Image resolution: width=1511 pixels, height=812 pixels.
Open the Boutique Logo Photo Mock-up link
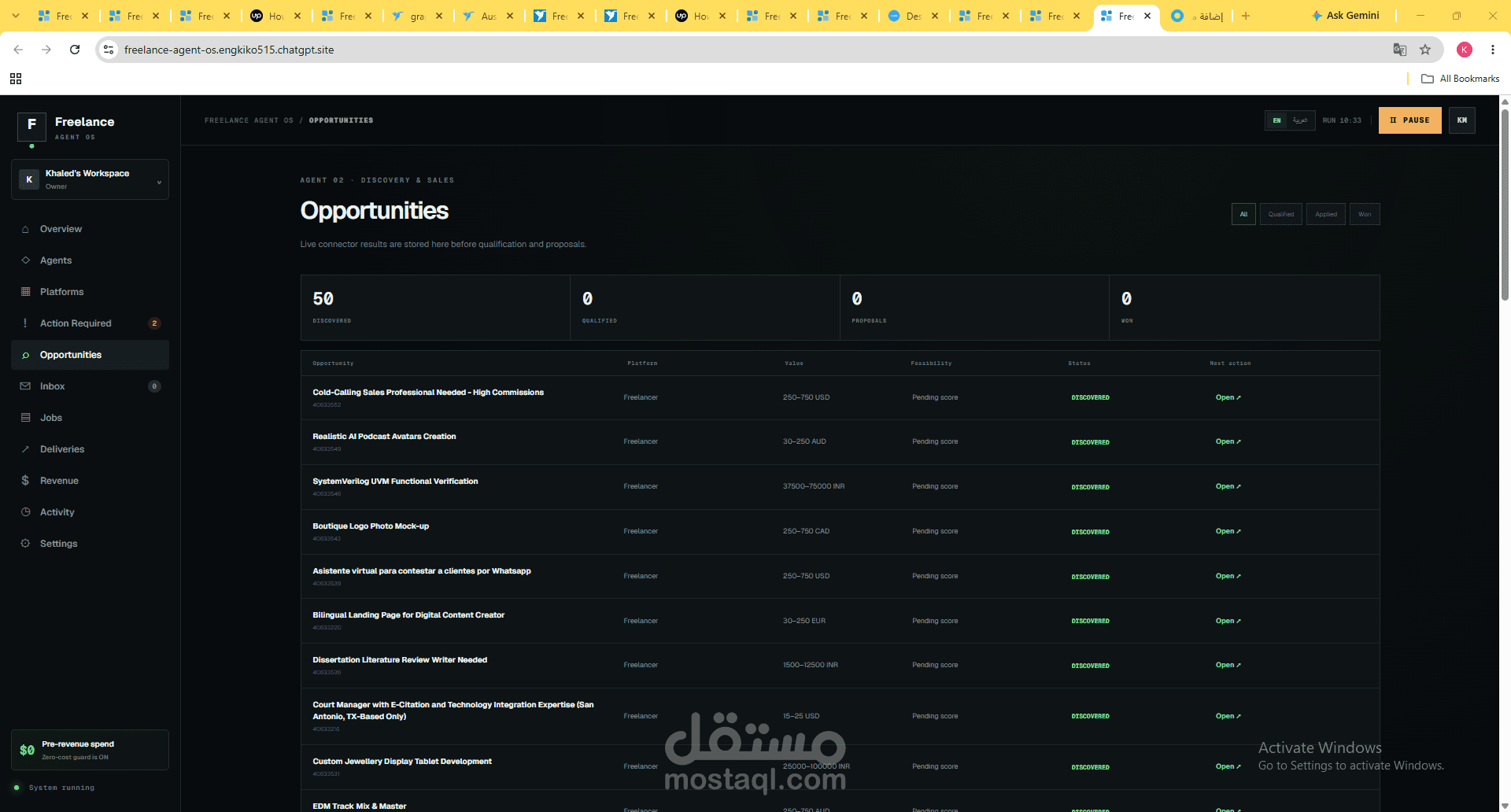click(1228, 531)
